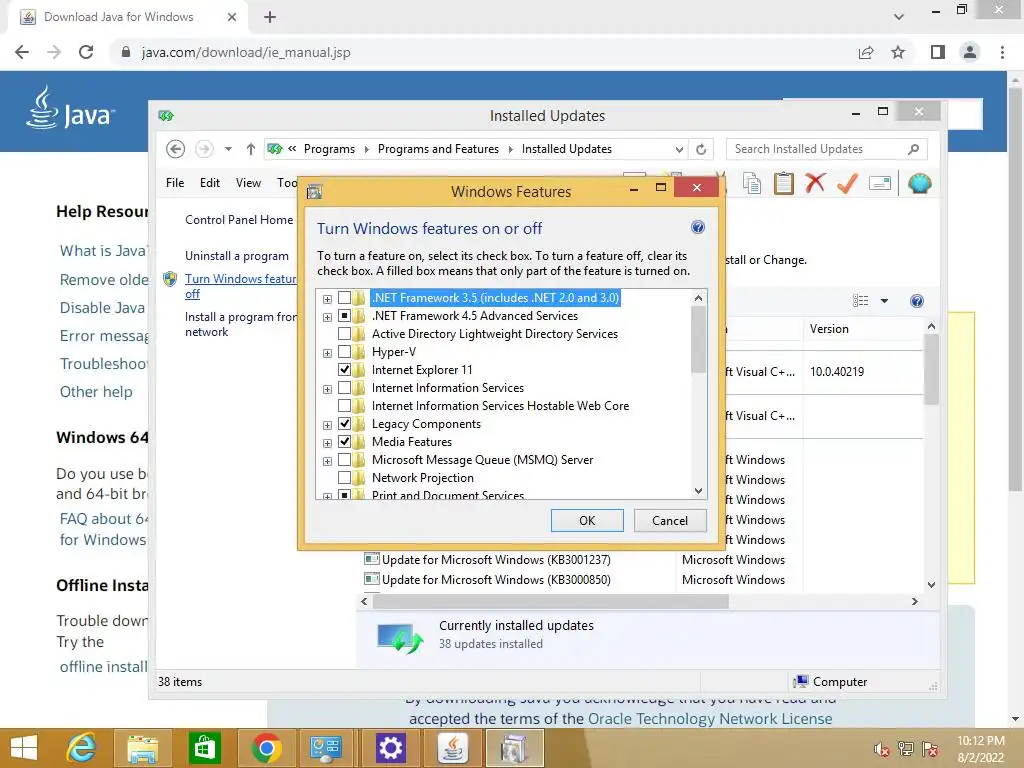
Task: Click the orange checkmark Properties toolbar icon
Action: [x=847, y=184]
